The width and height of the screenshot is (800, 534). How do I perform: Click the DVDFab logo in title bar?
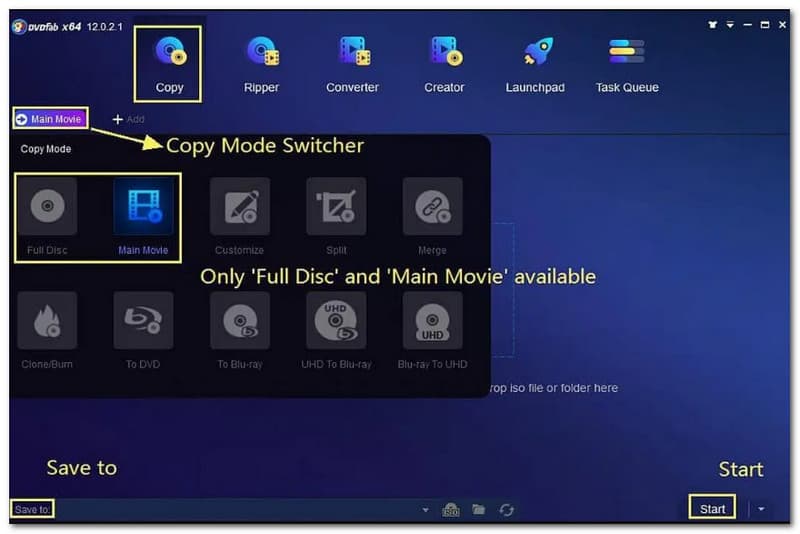[19, 27]
